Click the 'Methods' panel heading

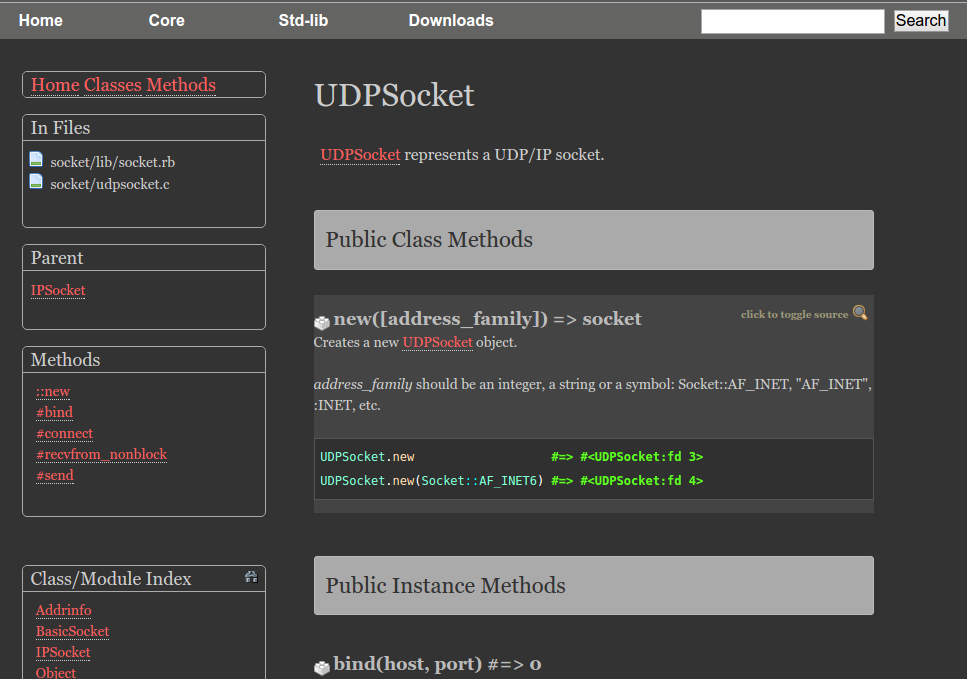coord(65,360)
